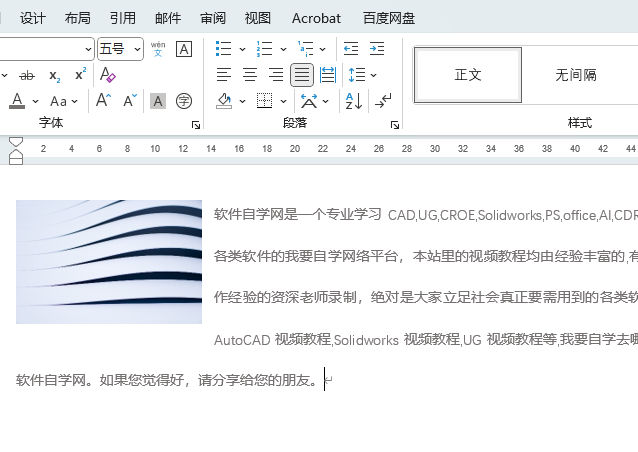Click text '请分享给您的朋友'
The height and width of the screenshot is (452, 638).
click(x=253, y=380)
